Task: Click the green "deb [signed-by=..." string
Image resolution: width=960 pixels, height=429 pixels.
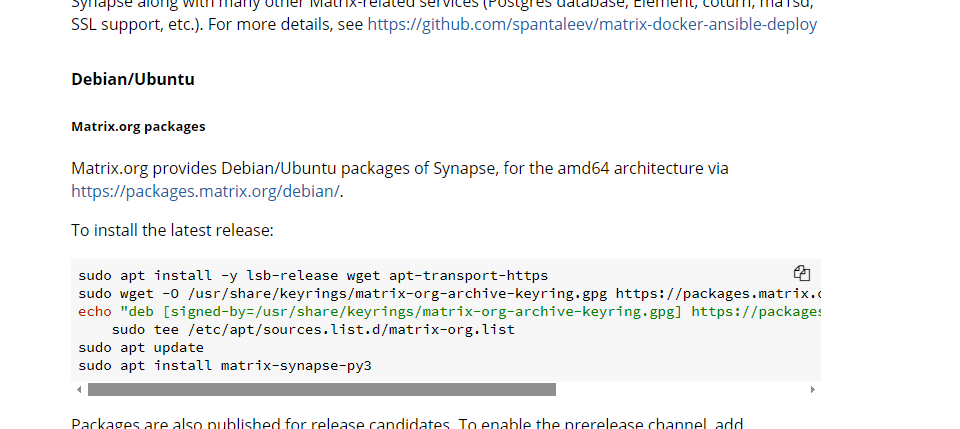Action: point(470,311)
